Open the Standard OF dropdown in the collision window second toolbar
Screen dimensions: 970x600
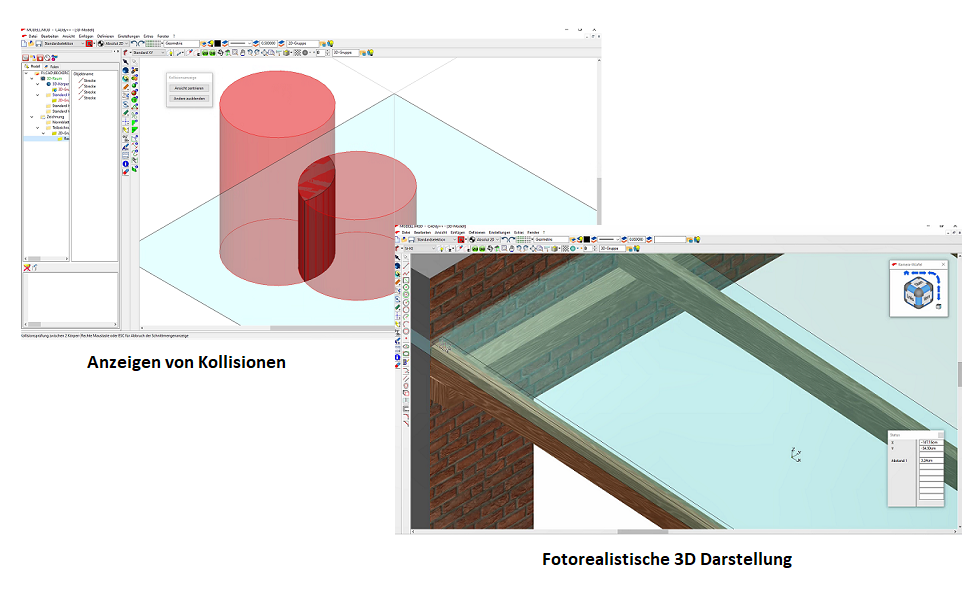pyautogui.click(x=148, y=53)
